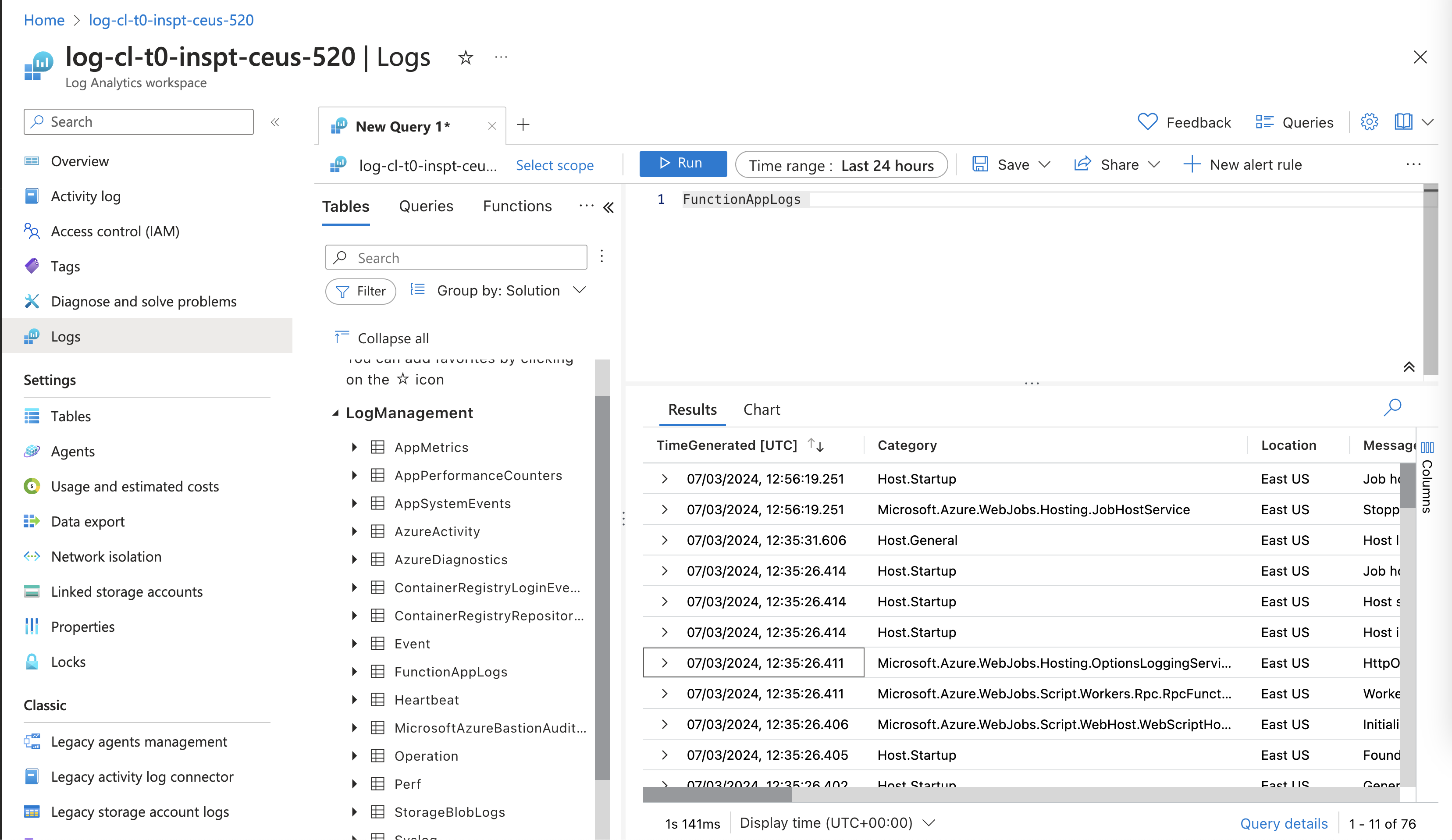Favorite the workspace with the star icon
The height and width of the screenshot is (840, 1452).
pos(466,57)
